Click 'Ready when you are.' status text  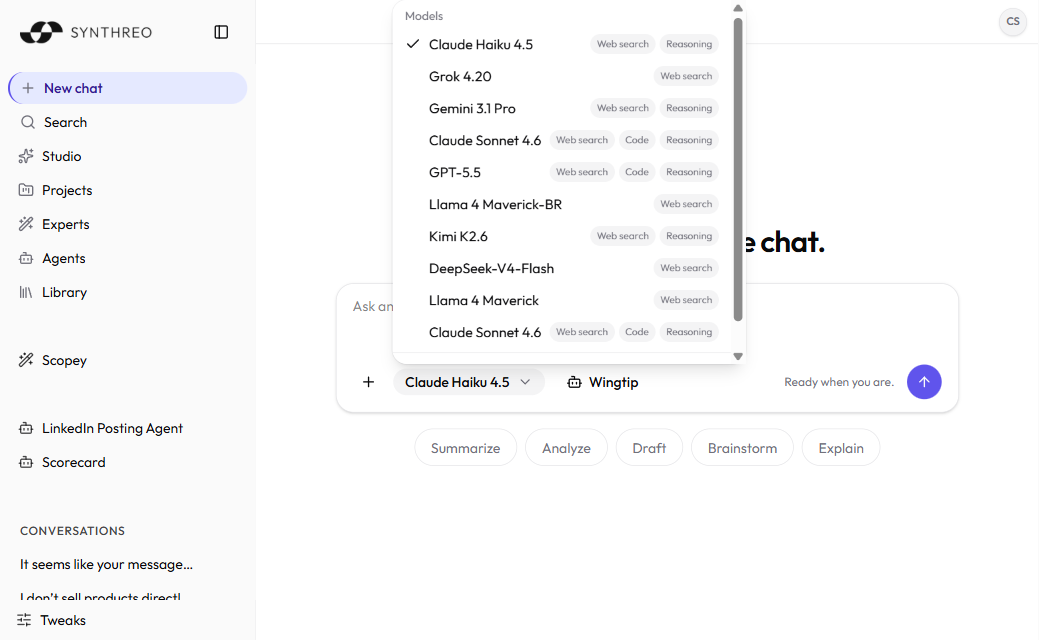tap(839, 382)
